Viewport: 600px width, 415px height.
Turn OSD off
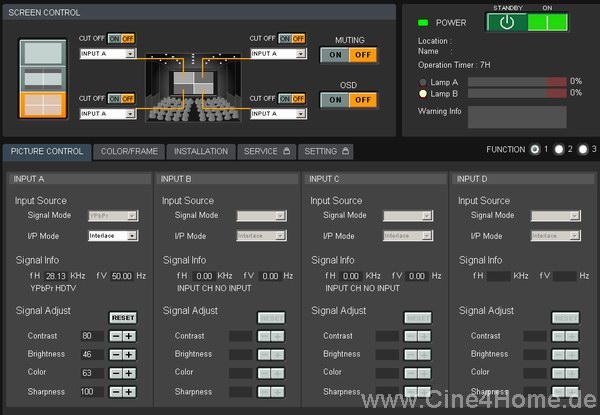coord(361,100)
